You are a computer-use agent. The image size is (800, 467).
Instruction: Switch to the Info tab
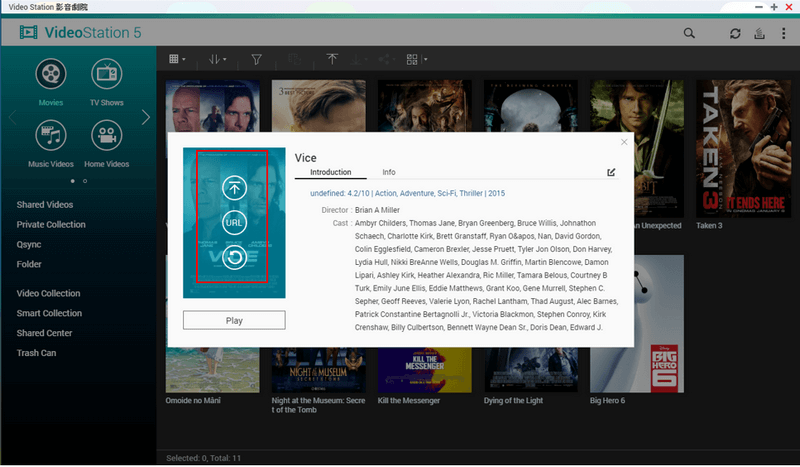389,172
